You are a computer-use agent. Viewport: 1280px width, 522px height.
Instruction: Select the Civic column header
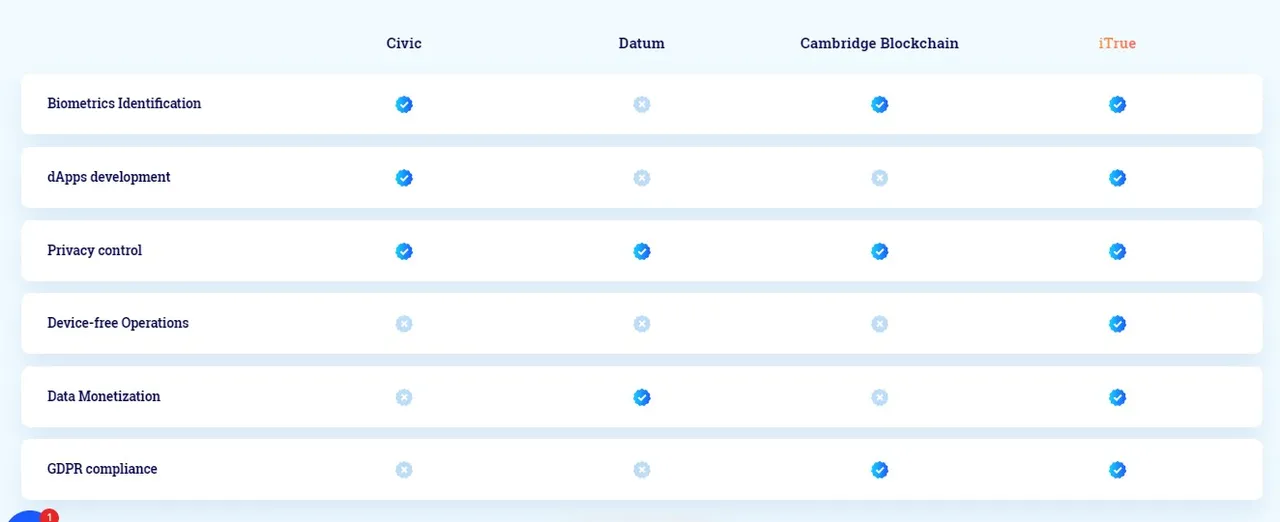[404, 43]
